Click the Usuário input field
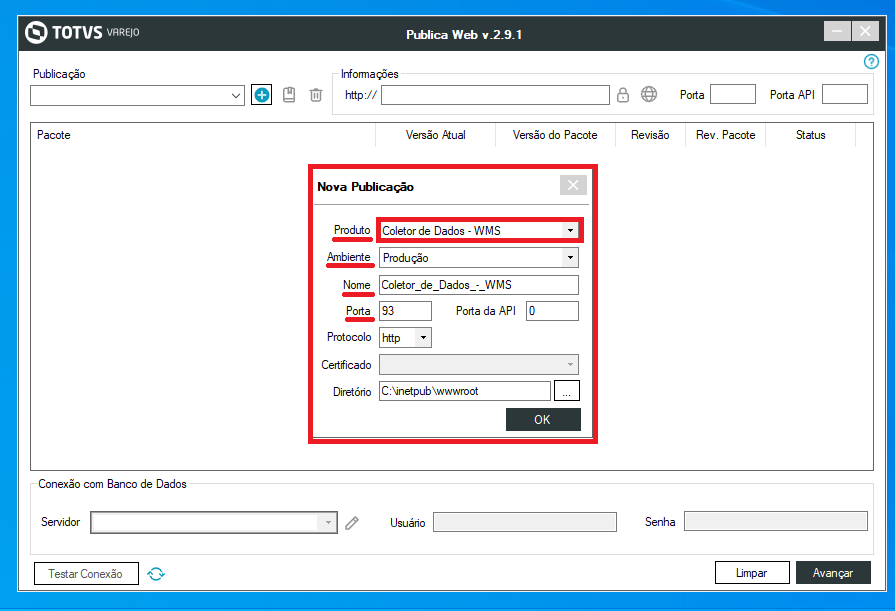The height and width of the screenshot is (611, 895). pyautogui.click(x=525, y=522)
